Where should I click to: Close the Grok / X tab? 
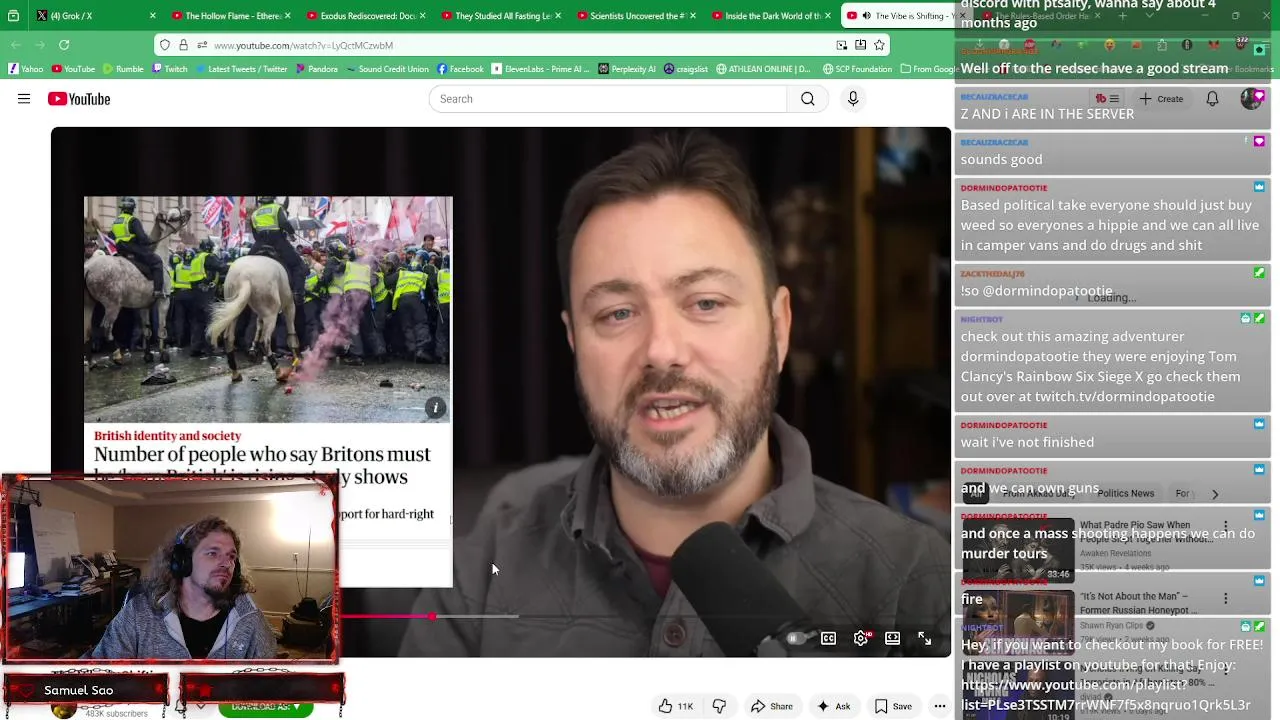pos(152,16)
